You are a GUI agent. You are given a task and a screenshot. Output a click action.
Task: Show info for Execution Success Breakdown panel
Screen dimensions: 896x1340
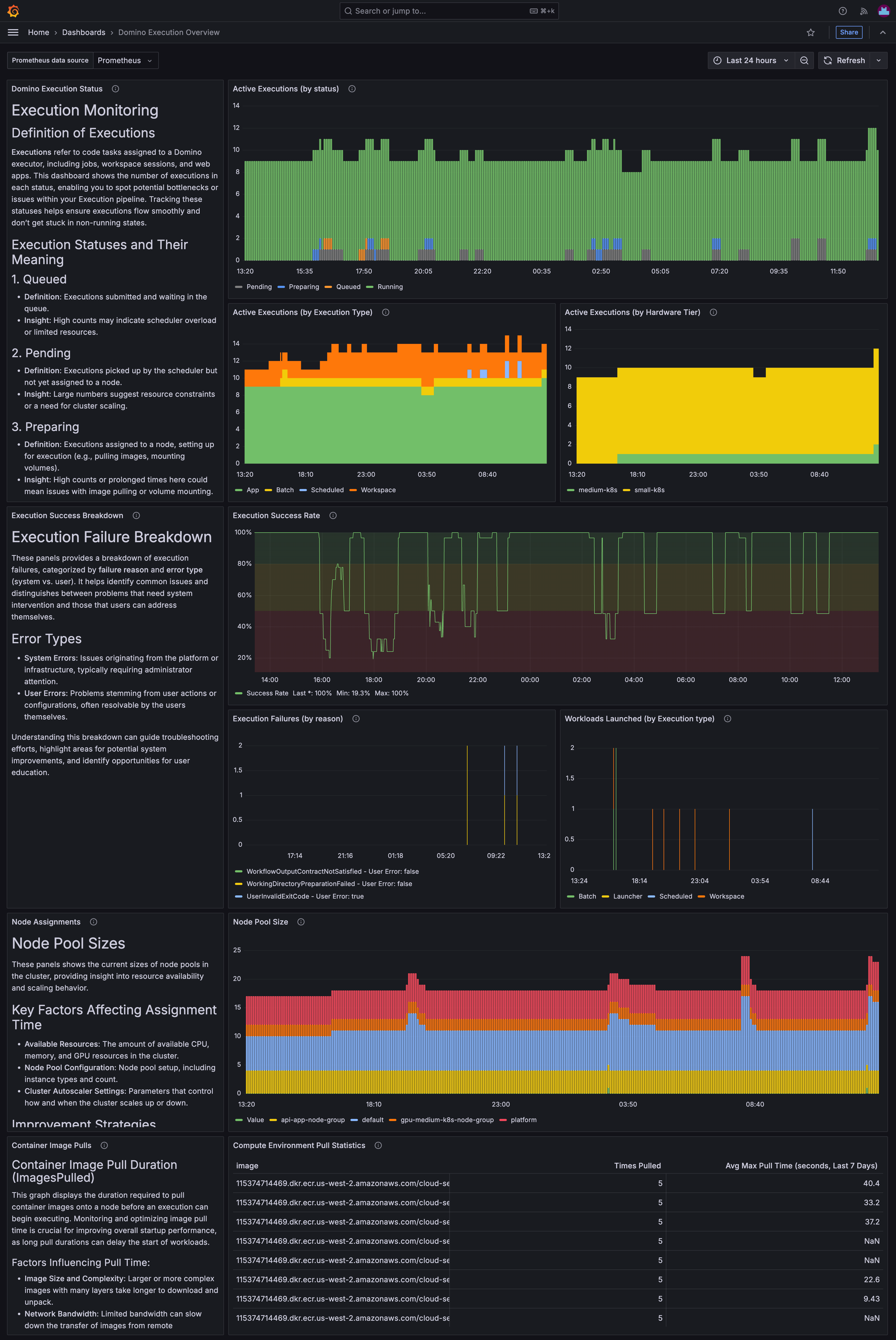coord(136,515)
